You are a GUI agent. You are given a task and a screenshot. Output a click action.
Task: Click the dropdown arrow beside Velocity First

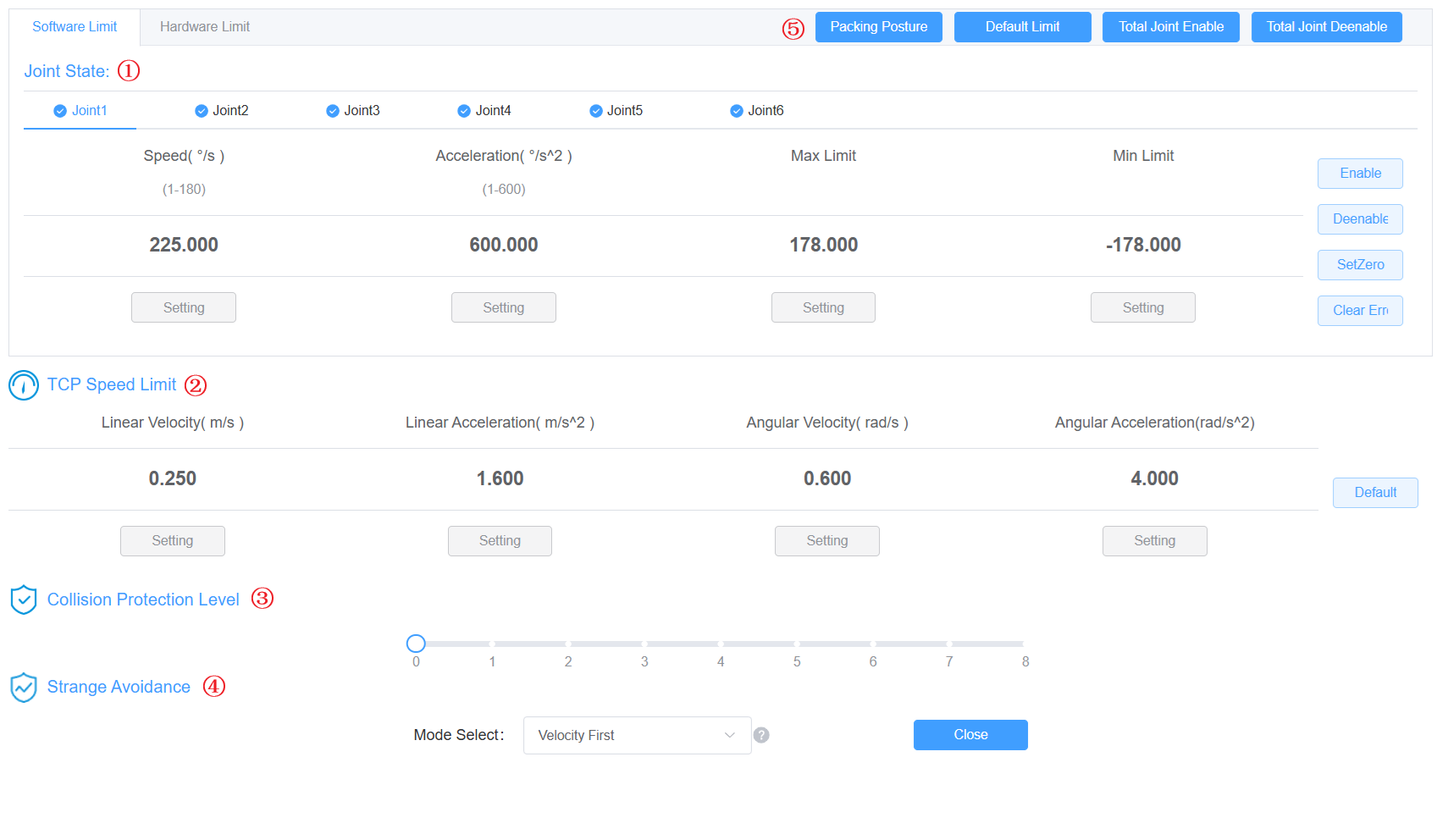[729, 735]
